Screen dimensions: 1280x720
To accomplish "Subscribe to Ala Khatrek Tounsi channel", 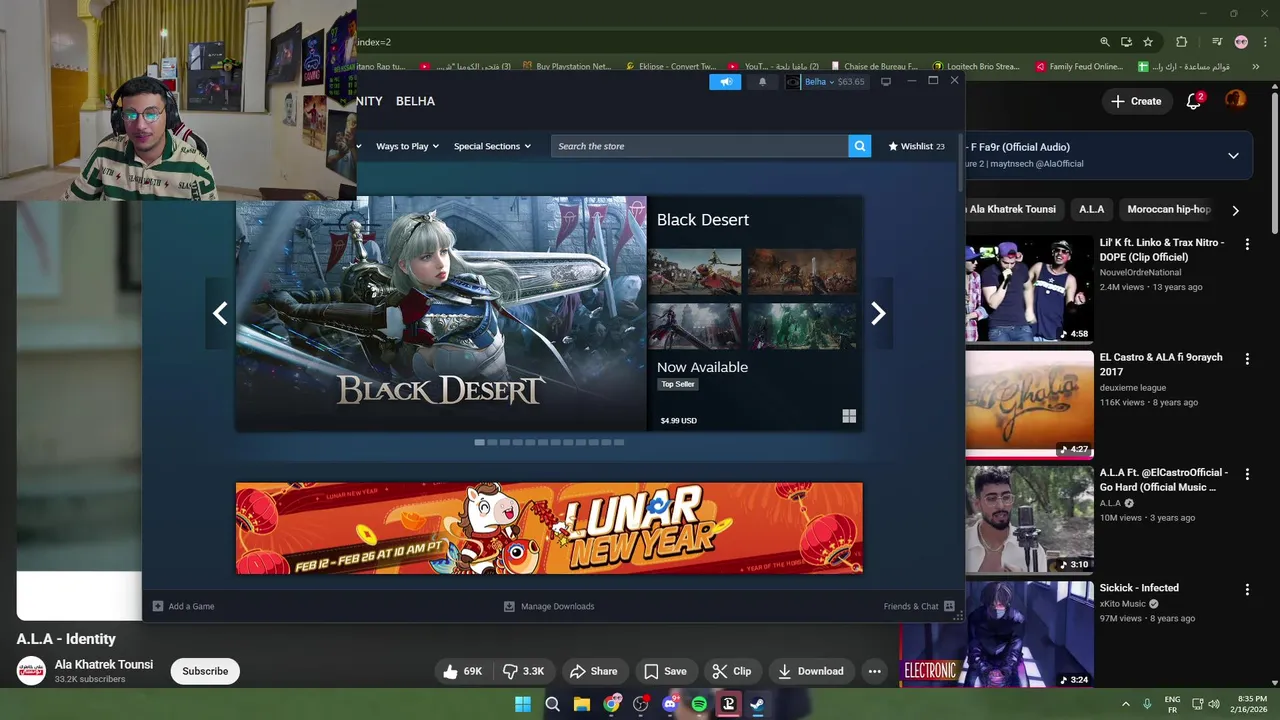I will [205, 671].
